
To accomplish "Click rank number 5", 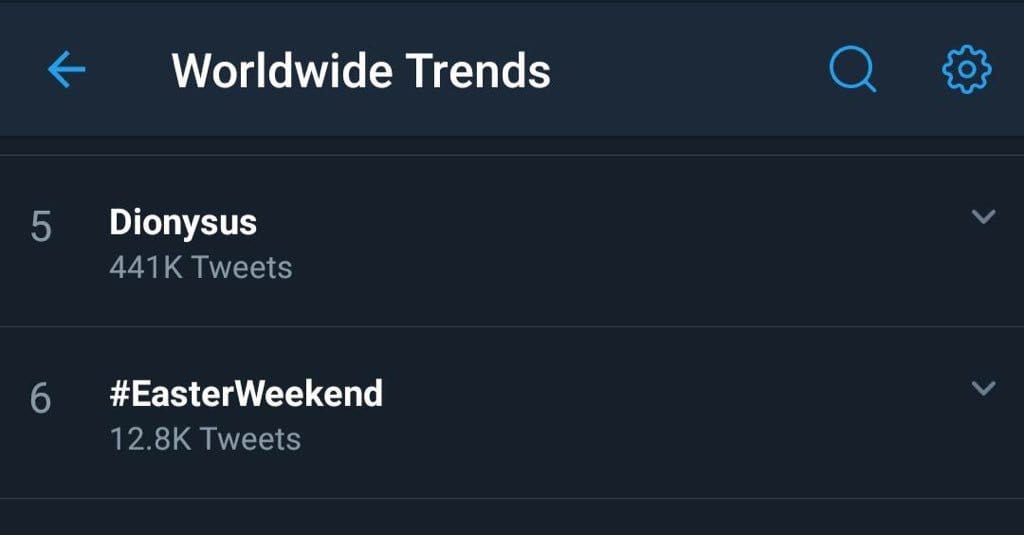I will [x=41, y=227].
